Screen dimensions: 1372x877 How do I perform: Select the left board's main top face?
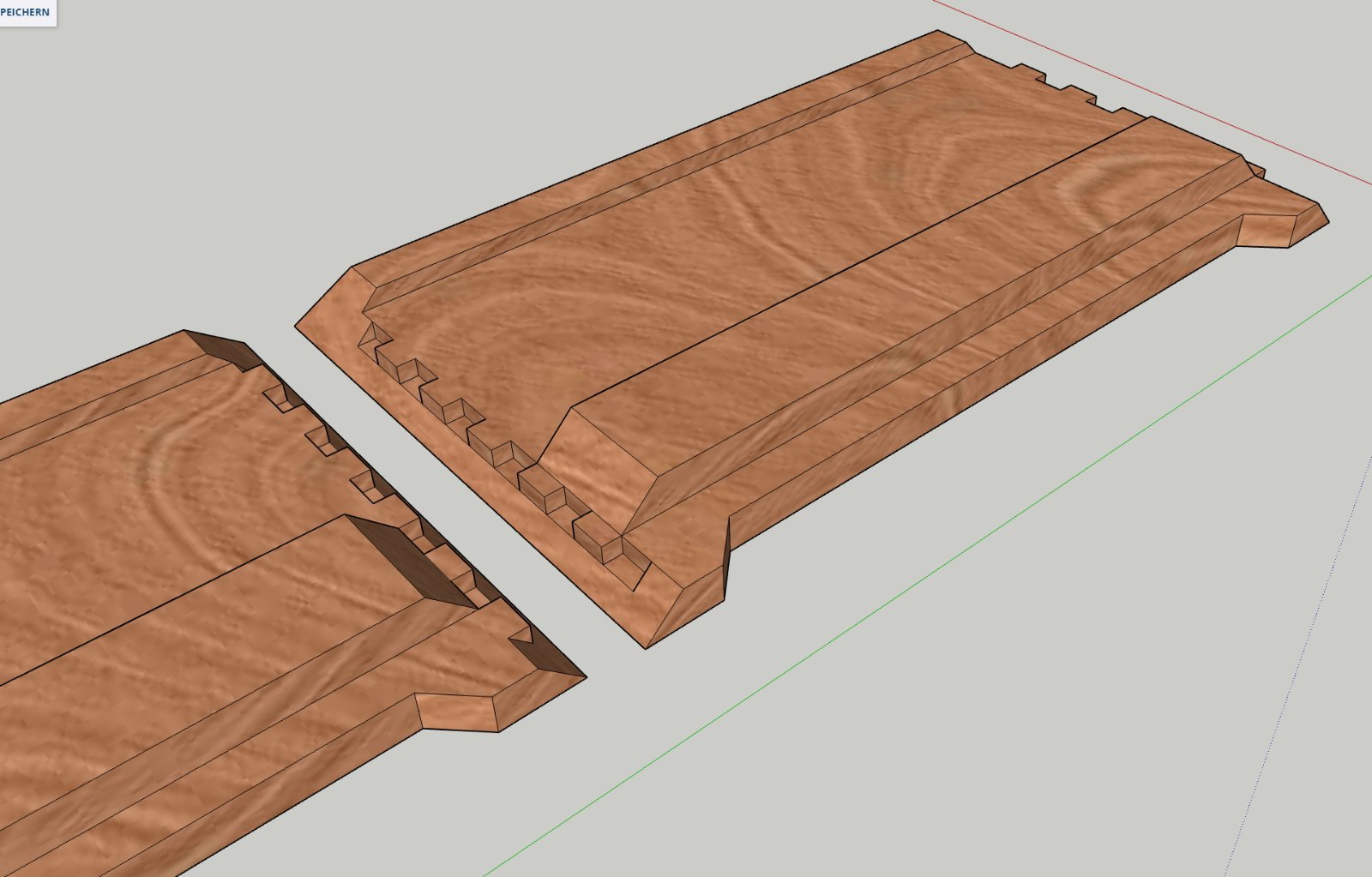(171, 480)
